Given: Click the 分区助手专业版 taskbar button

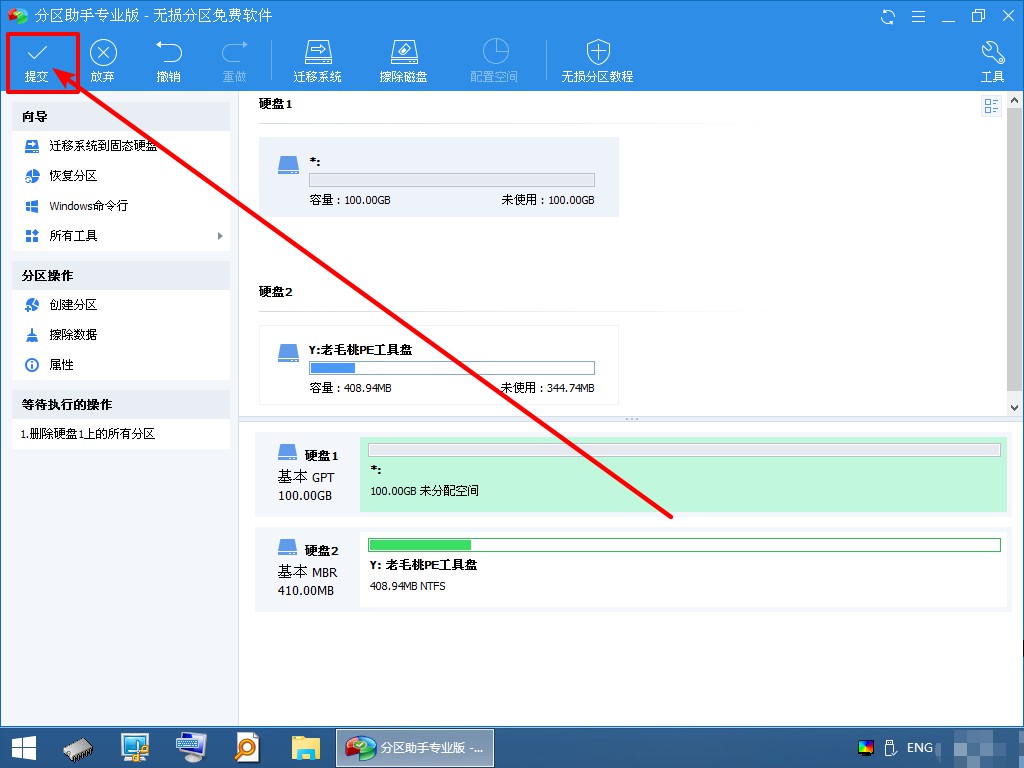Looking at the screenshot, I should tap(415, 748).
